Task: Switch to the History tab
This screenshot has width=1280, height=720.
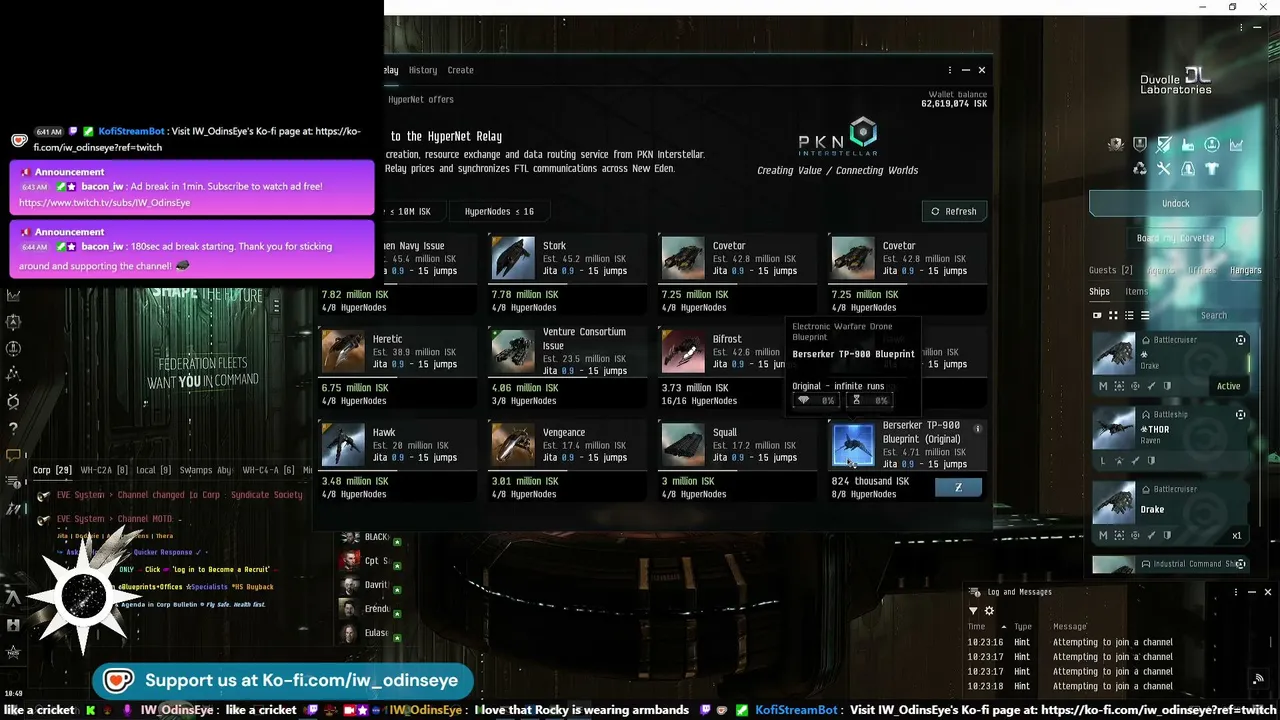Action: (x=422, y=70)
